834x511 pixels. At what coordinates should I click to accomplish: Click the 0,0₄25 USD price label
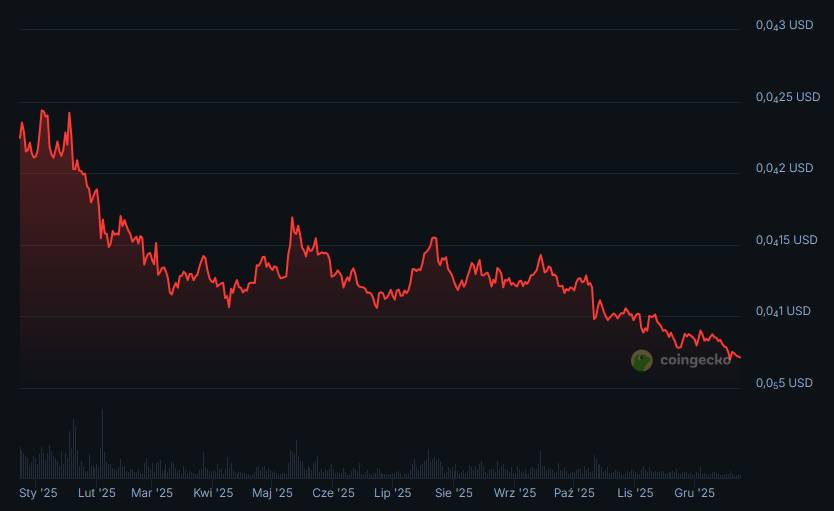tap(787, 97)
